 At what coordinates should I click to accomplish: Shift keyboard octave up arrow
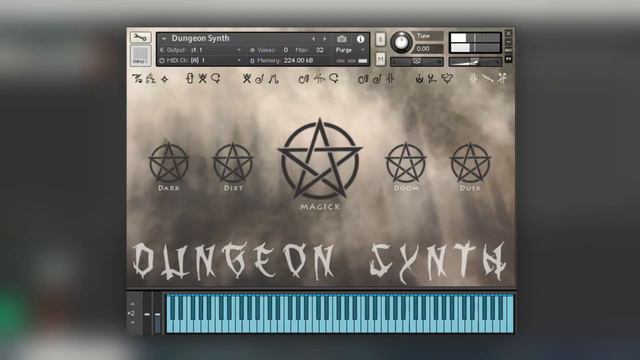click(x=132, y=304)
